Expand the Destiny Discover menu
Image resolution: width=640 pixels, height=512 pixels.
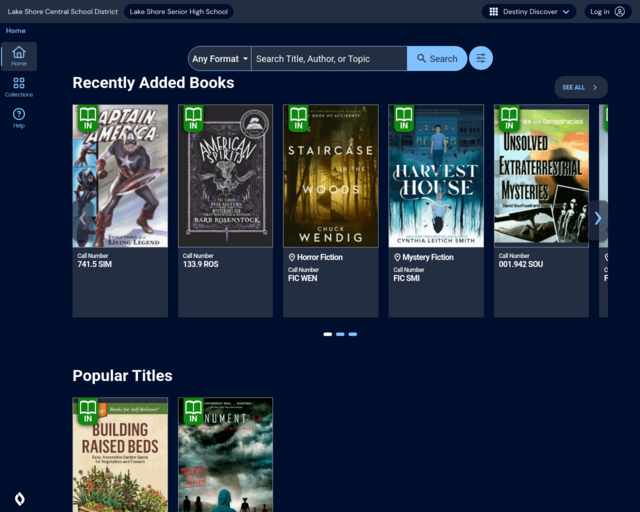click(529, 11)
